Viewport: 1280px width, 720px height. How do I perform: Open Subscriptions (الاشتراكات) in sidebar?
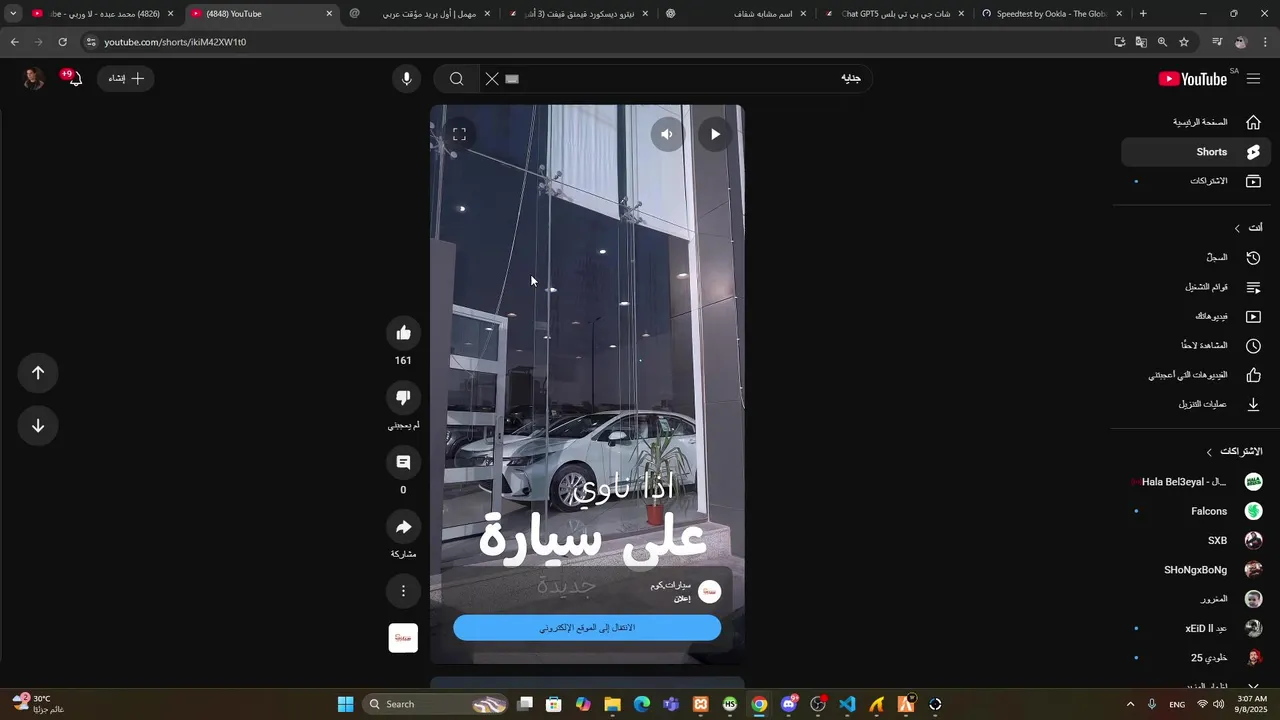tap(1197, 181)
